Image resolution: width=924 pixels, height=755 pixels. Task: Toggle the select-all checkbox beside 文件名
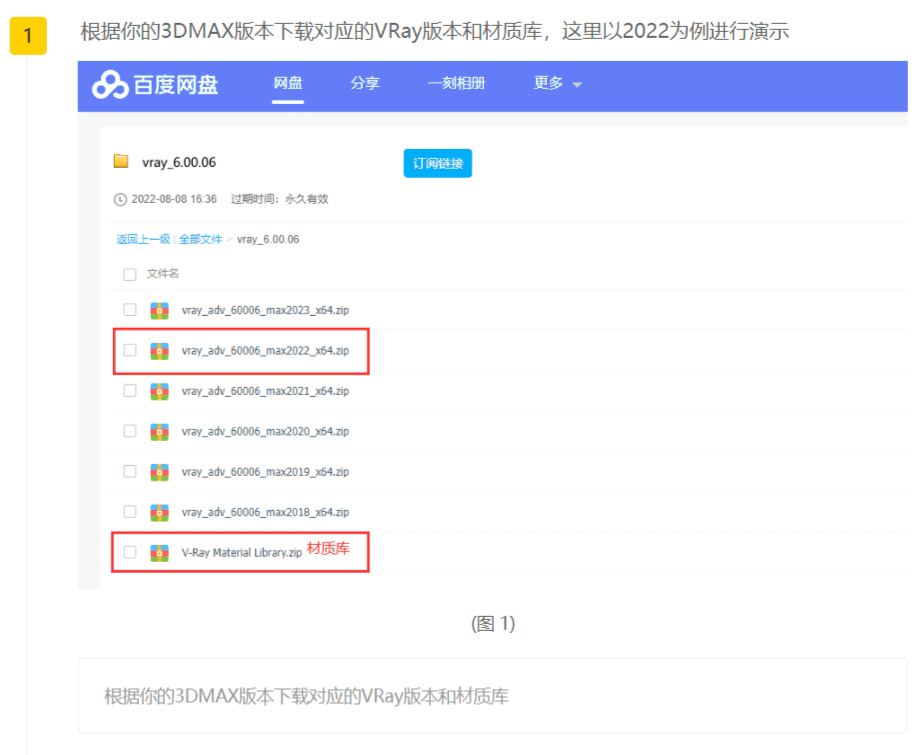(130, 274)
